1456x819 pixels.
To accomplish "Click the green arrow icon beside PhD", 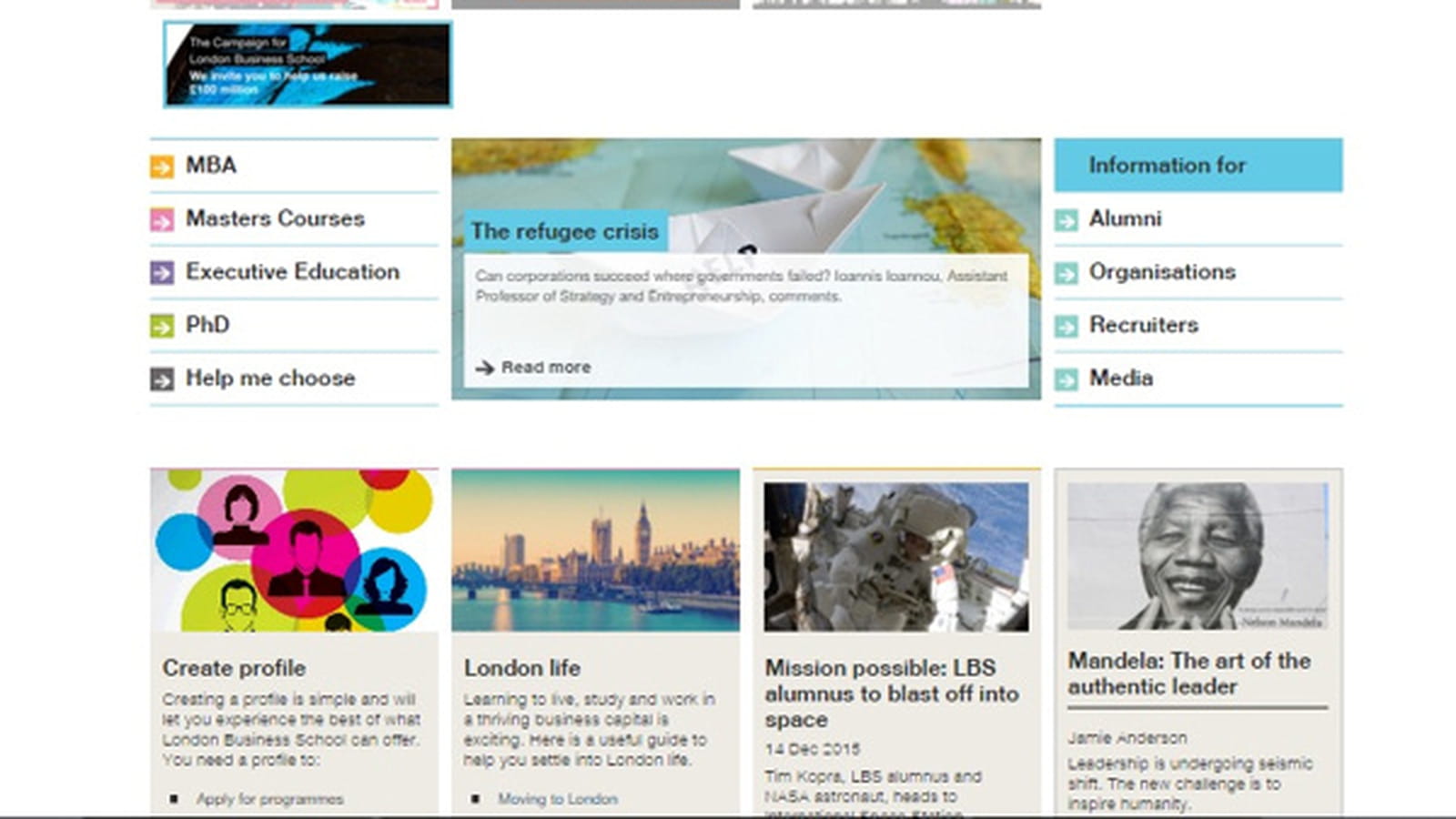I will (x=162, y=326).
